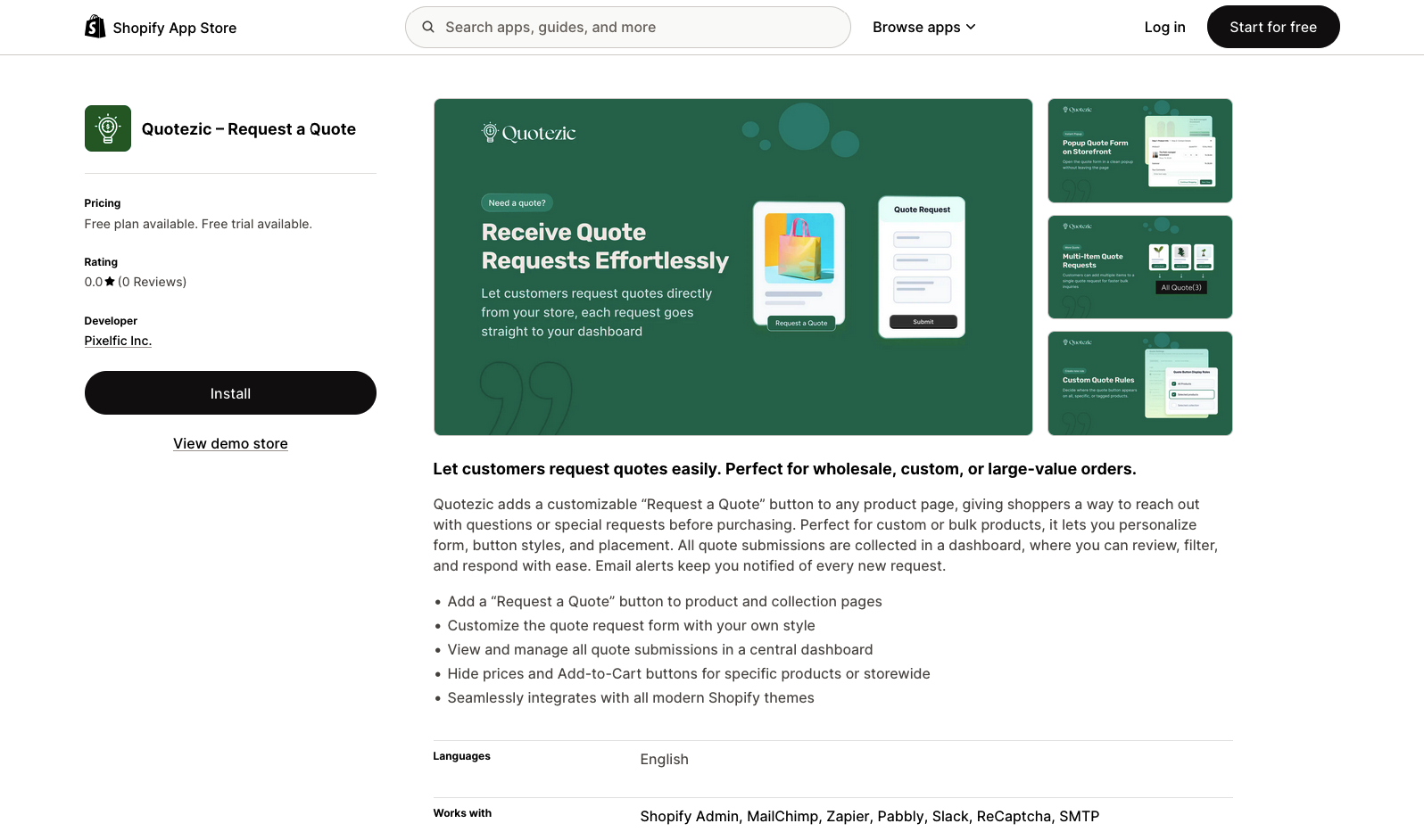Open the View demo store link

pyautogui.click(x=230, y=444)
